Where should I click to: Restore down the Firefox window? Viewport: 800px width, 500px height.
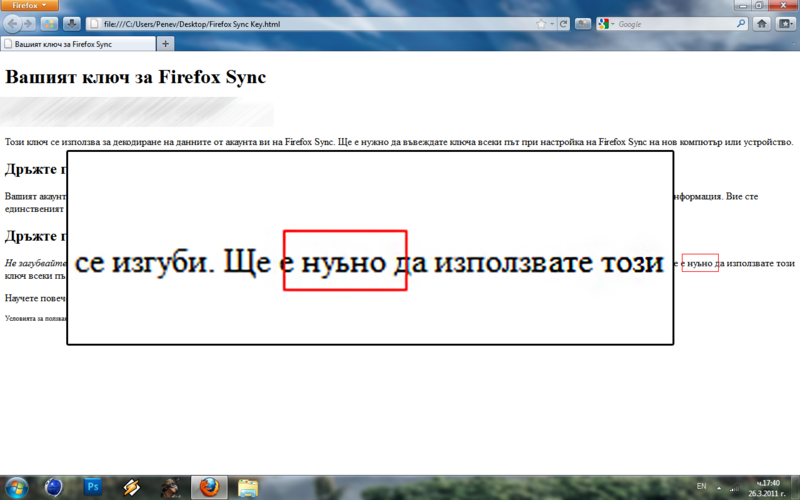click(759, 5)
